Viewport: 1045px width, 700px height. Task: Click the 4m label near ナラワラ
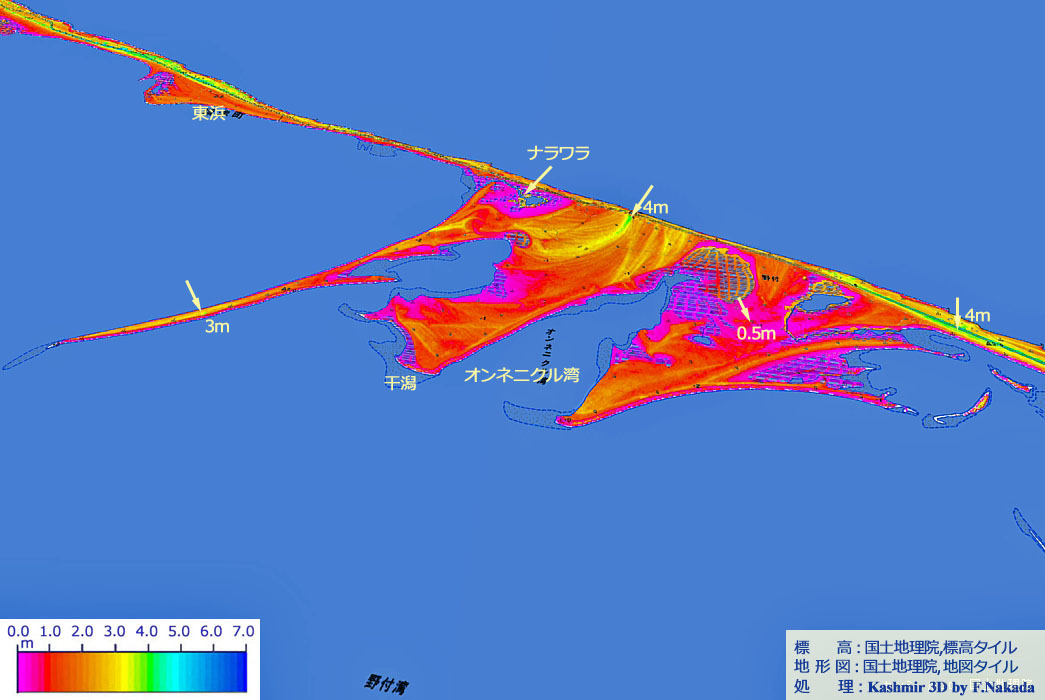pyautogui.click(x=656, y=208)
